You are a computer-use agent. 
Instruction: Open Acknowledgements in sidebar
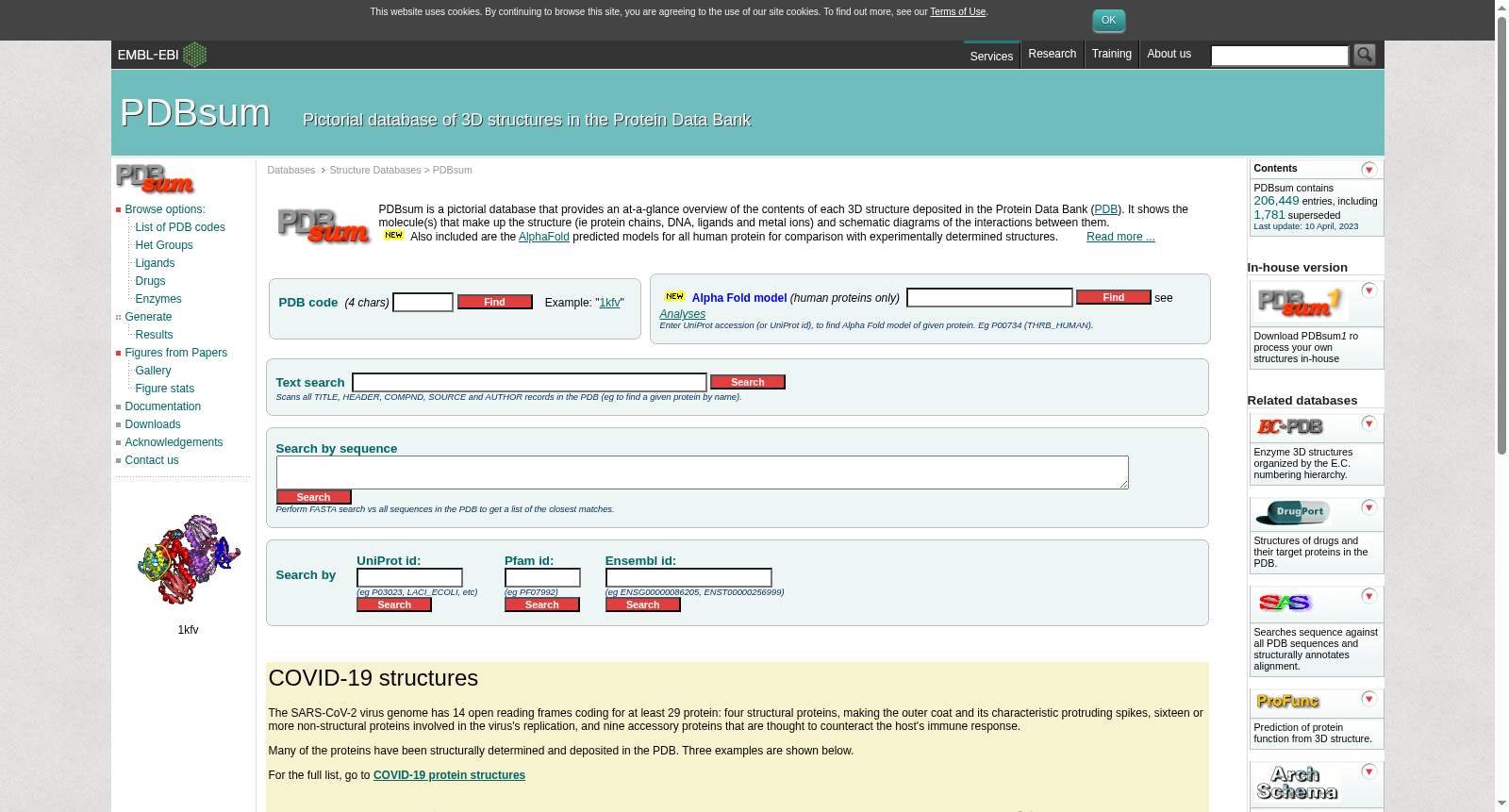coord(174,442)
